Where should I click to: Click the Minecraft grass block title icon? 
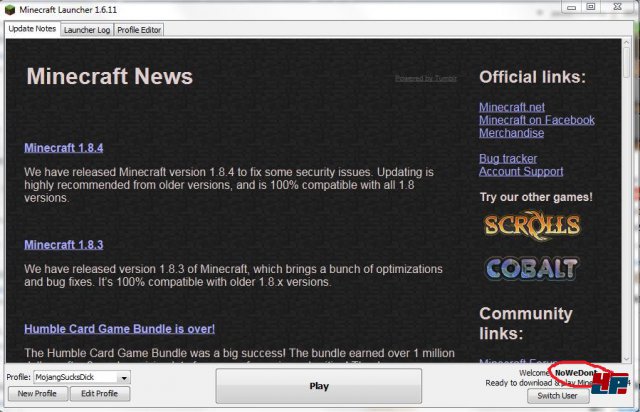point(10,10)
